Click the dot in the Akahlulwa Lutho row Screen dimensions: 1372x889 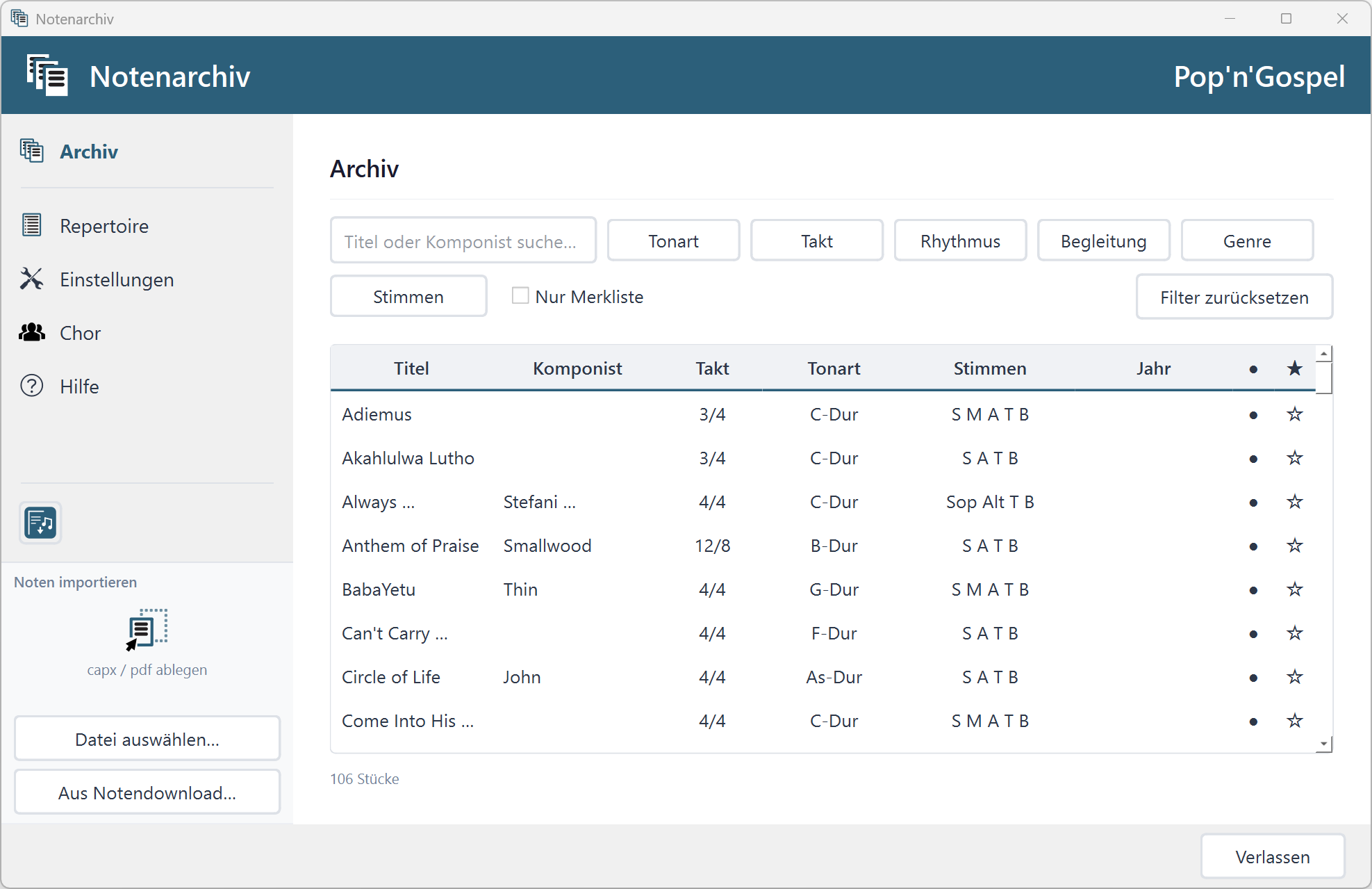1253,459
